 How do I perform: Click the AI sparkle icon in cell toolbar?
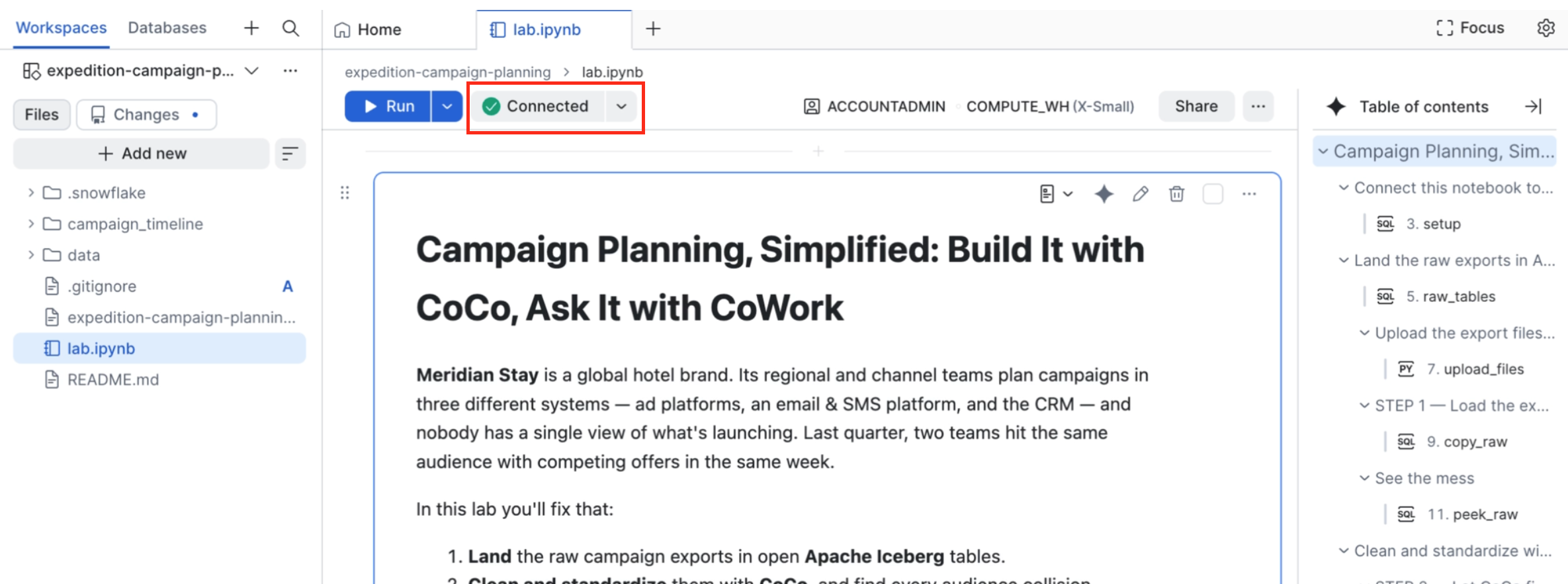pos(1104,194)
